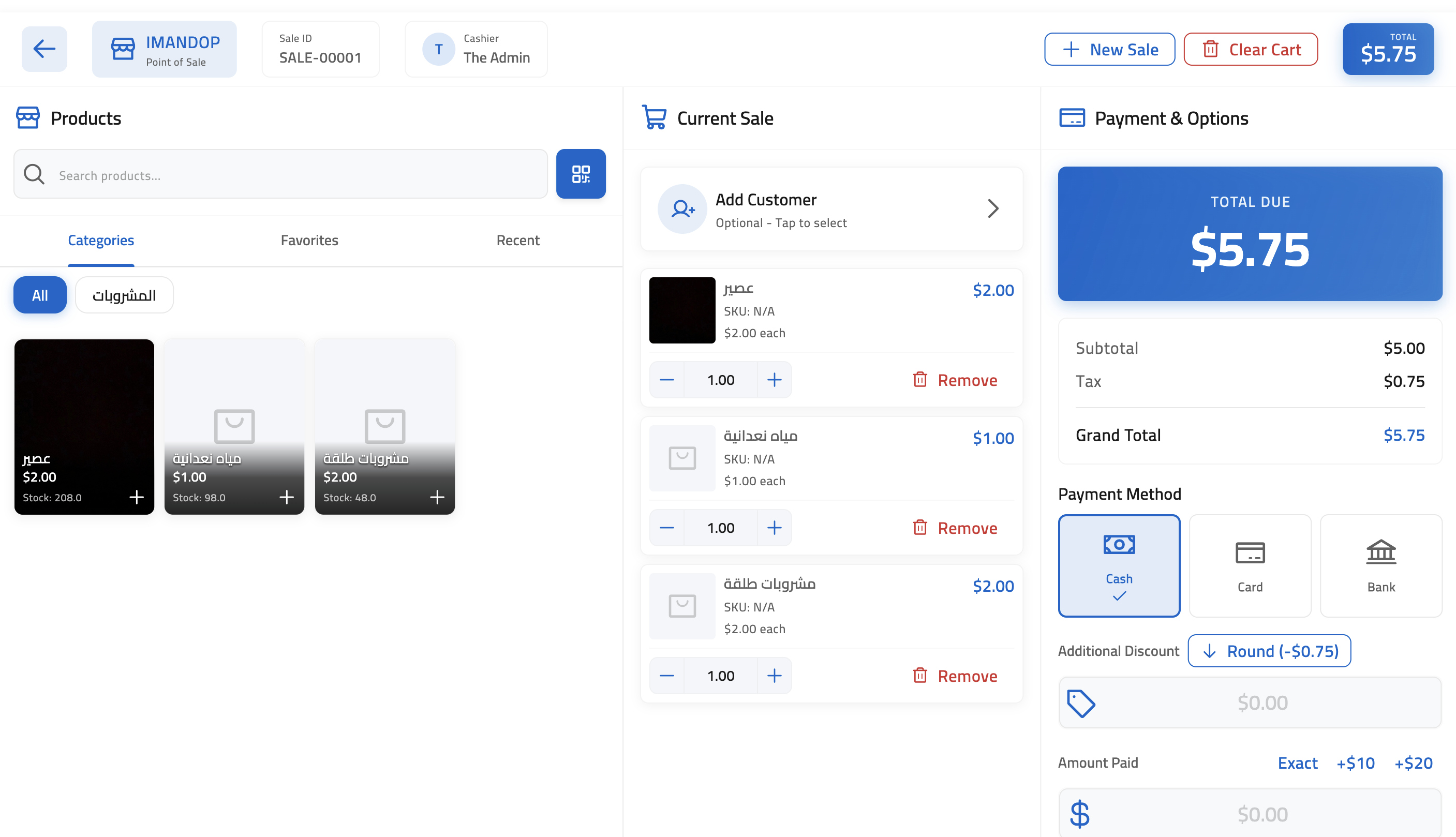
Task: Click the magnifier search icon
Action: coord(34,174)
